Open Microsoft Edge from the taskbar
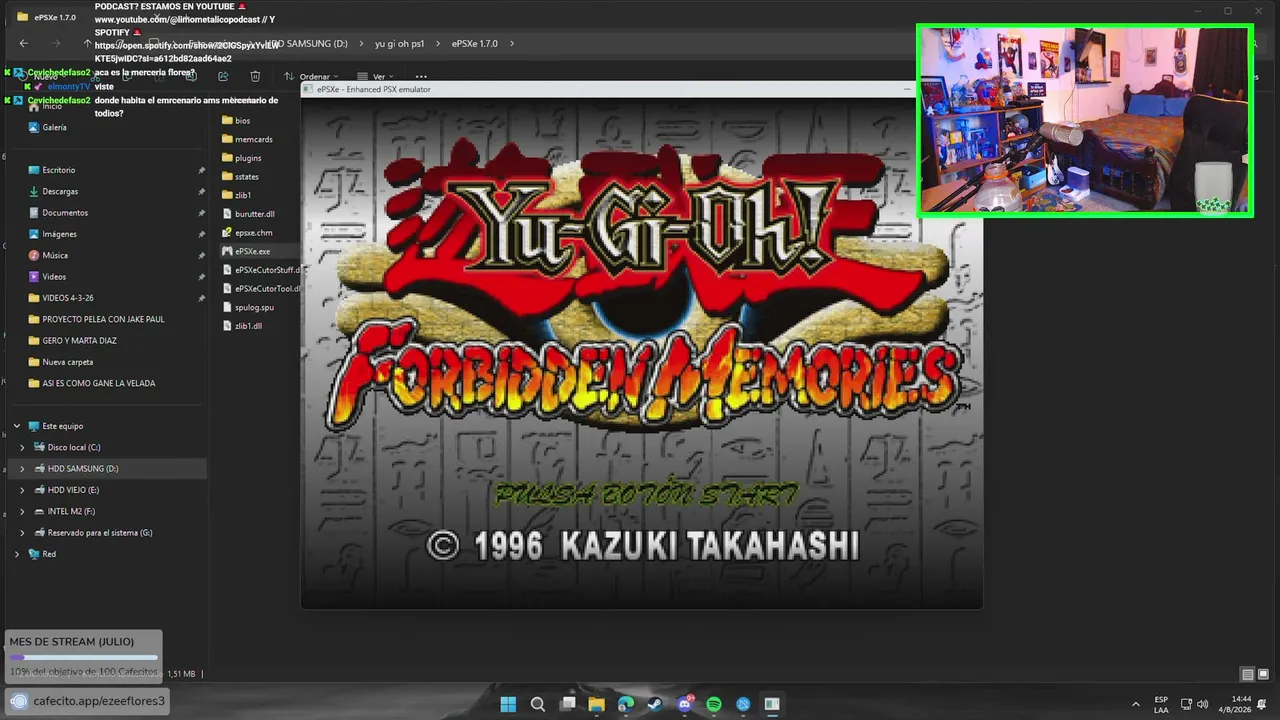 tap(626, 704)
